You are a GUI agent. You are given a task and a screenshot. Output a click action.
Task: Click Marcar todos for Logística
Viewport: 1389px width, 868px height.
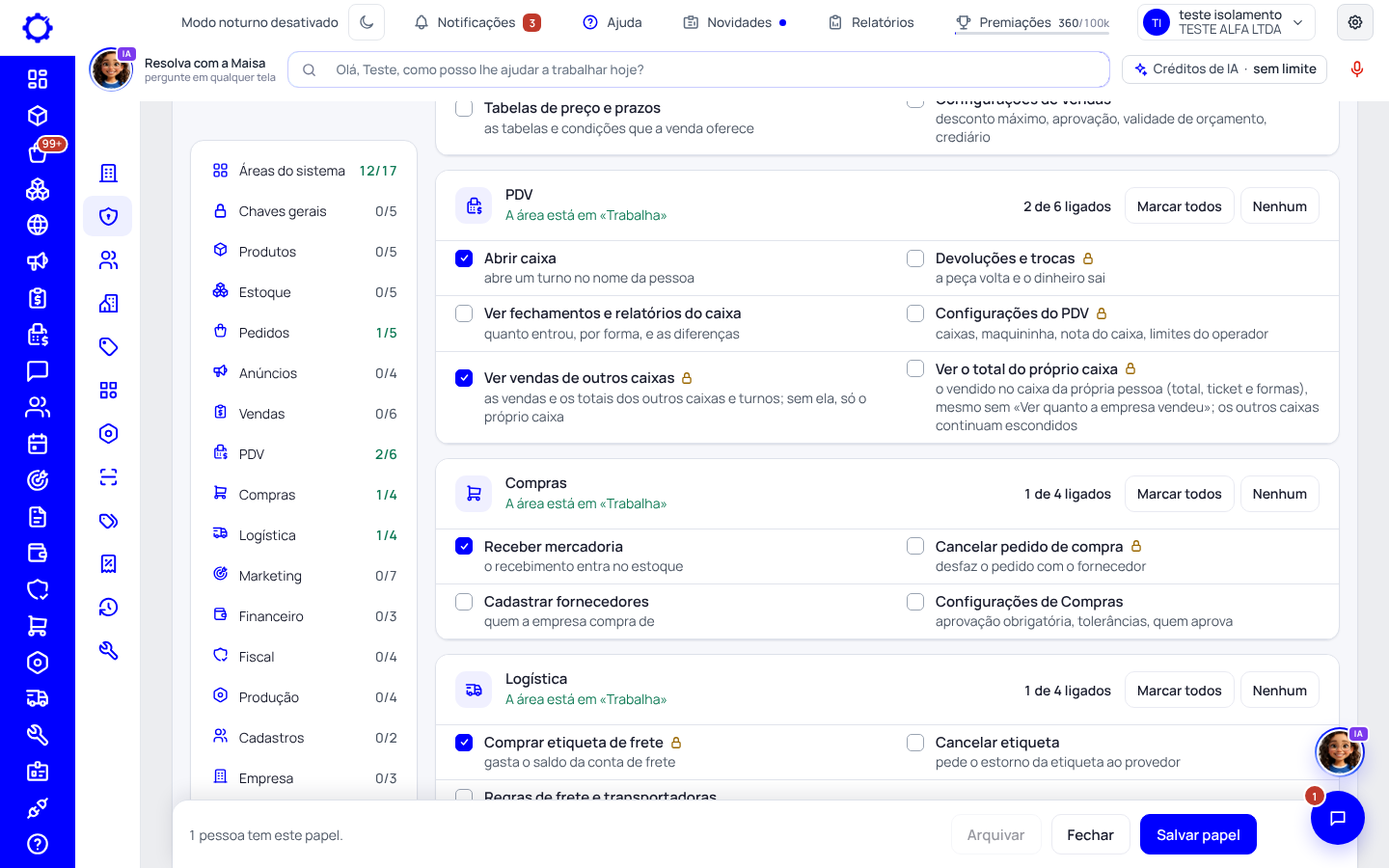point(1179,691)
